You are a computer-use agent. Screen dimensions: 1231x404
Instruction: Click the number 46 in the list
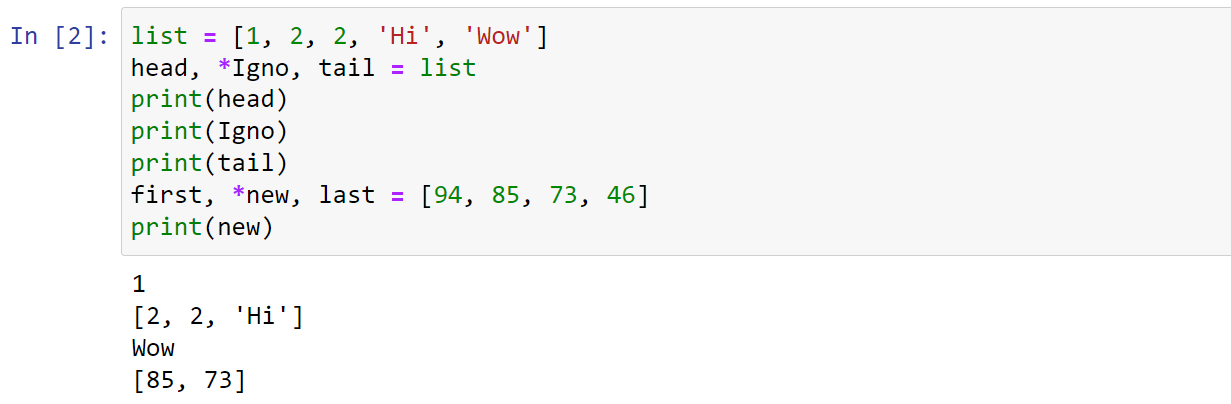621,195
